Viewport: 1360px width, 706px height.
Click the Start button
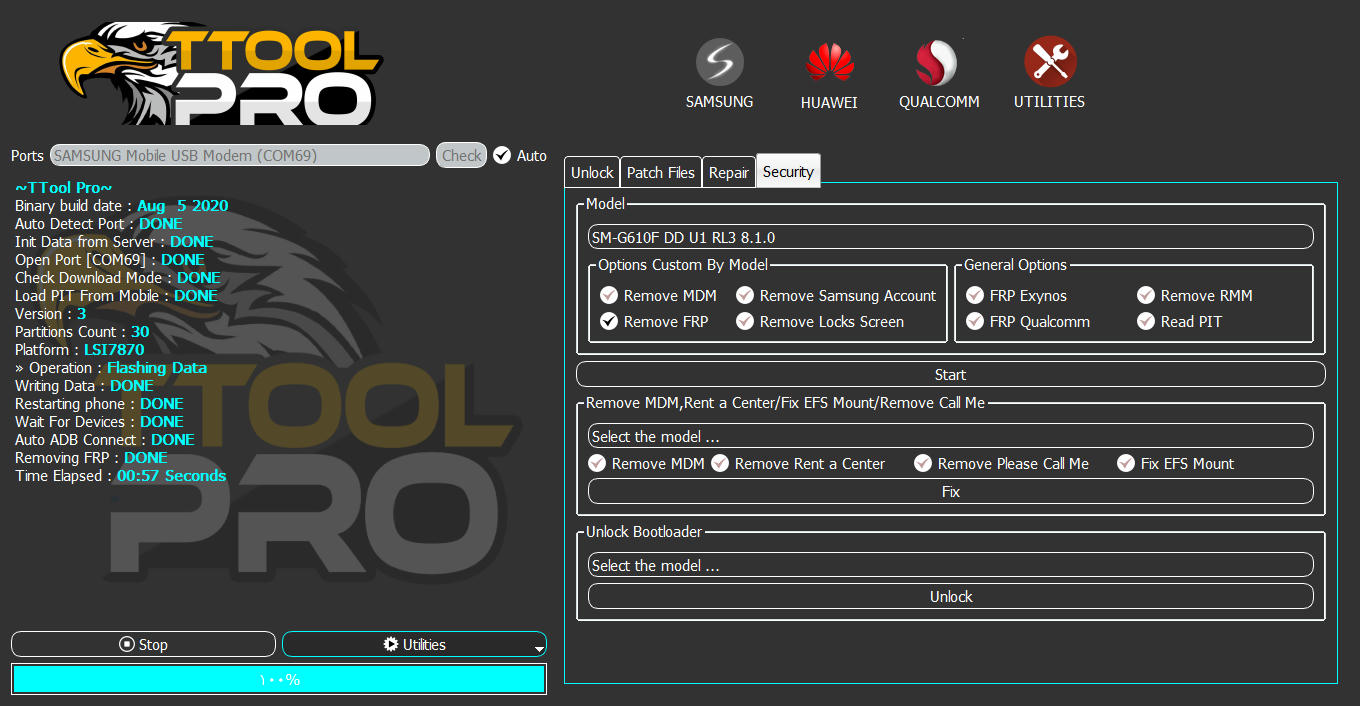(x=950, y=374)
